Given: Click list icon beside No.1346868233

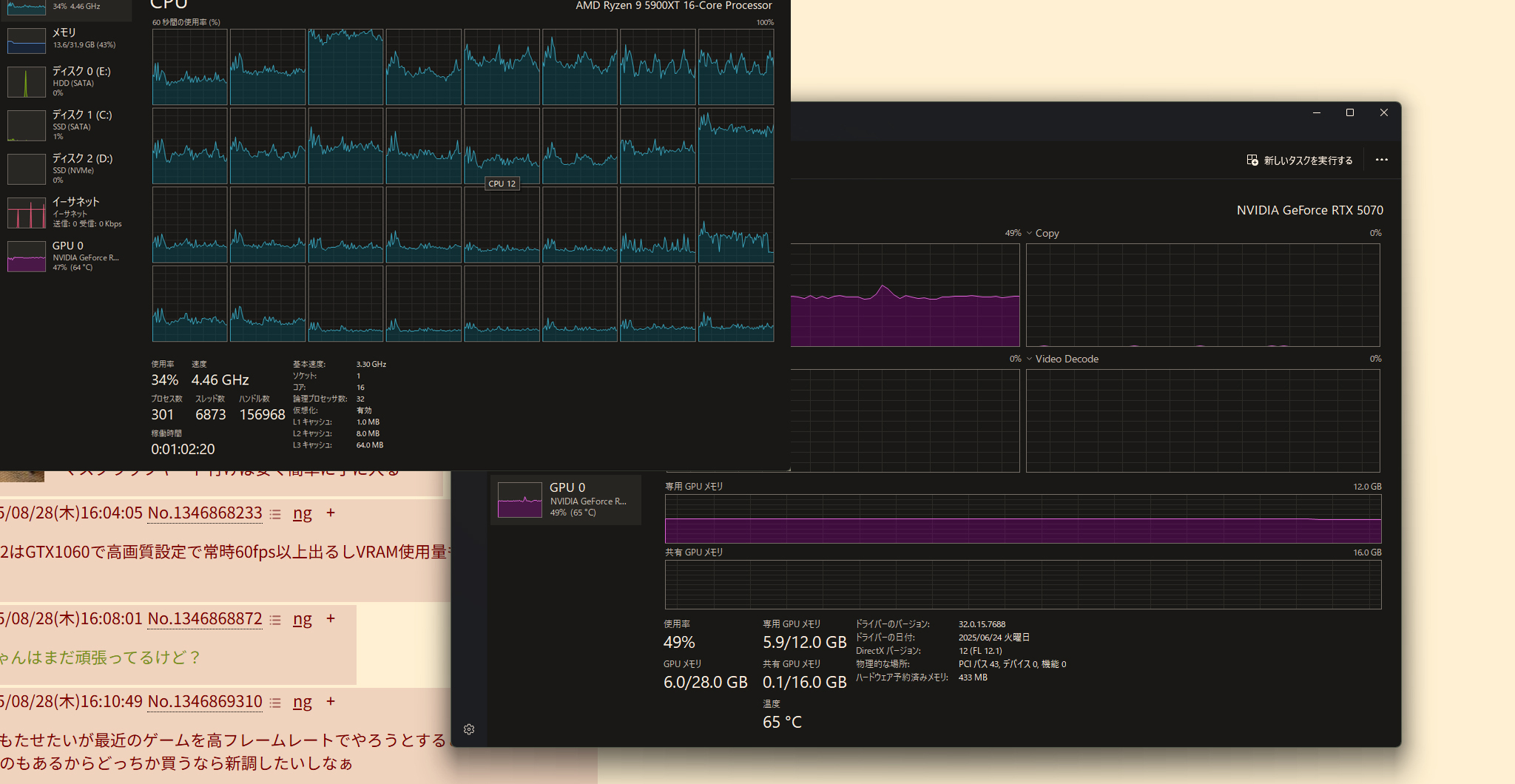Looking at the screenshot, I should (275, 514).
